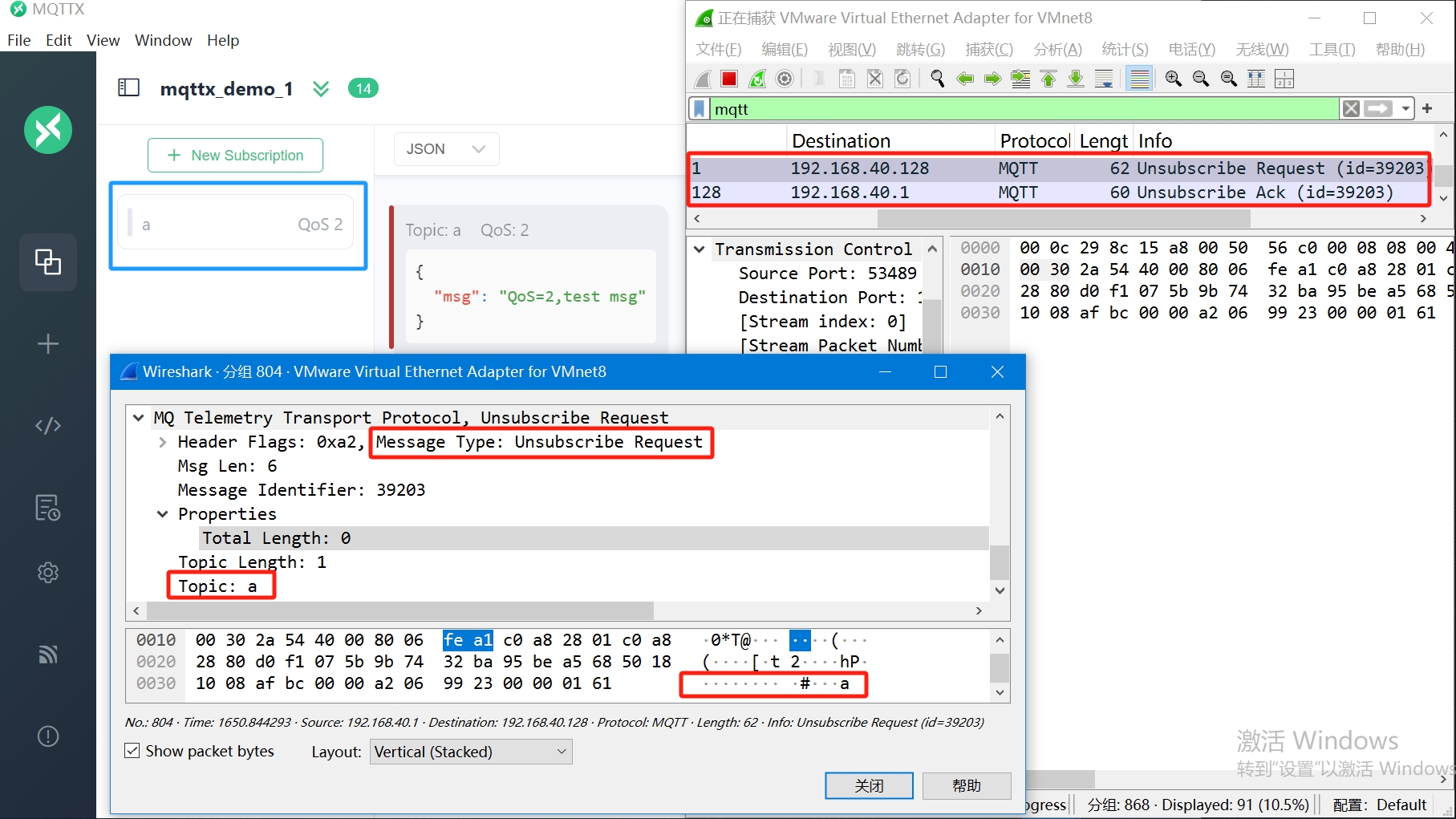Apply the display filter arrow button
This screenshot has width=1456, height=819.
point(1378,109)
